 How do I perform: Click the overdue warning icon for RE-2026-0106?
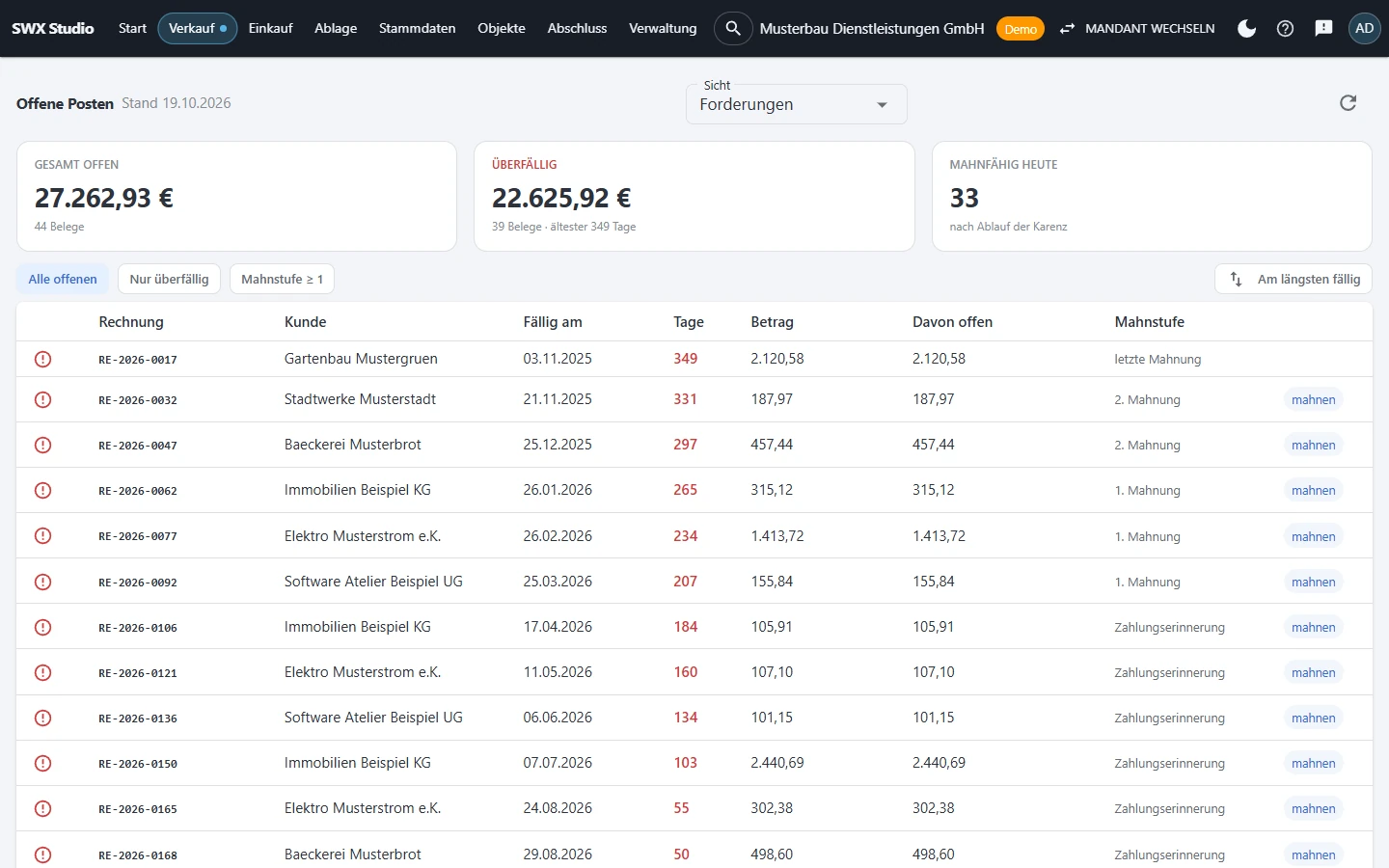coord(43,627)
